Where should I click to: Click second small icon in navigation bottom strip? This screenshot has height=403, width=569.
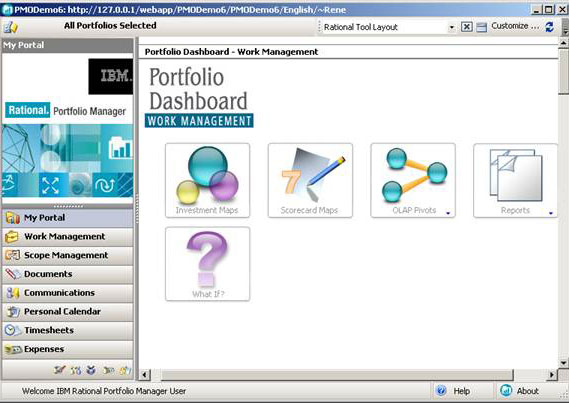coord(76,370)
